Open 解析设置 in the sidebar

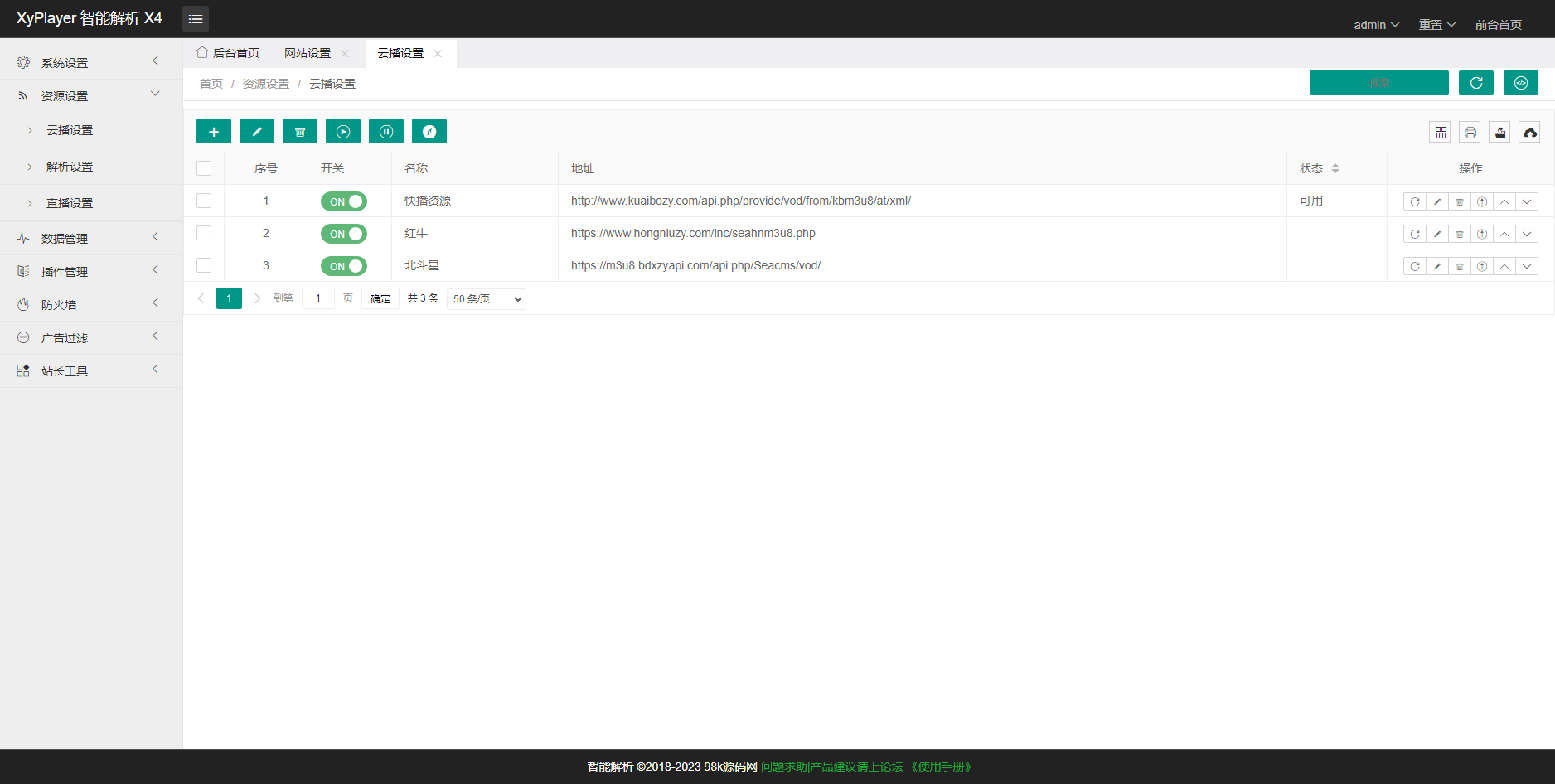[x=70, y=167]
